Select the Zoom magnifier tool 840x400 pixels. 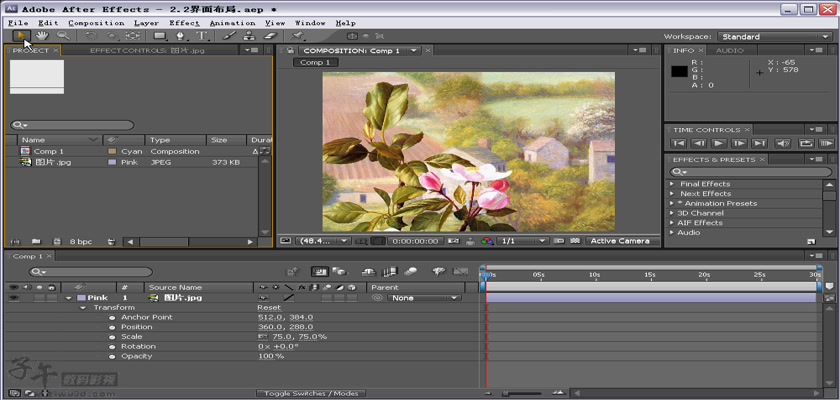pos(63,36)
